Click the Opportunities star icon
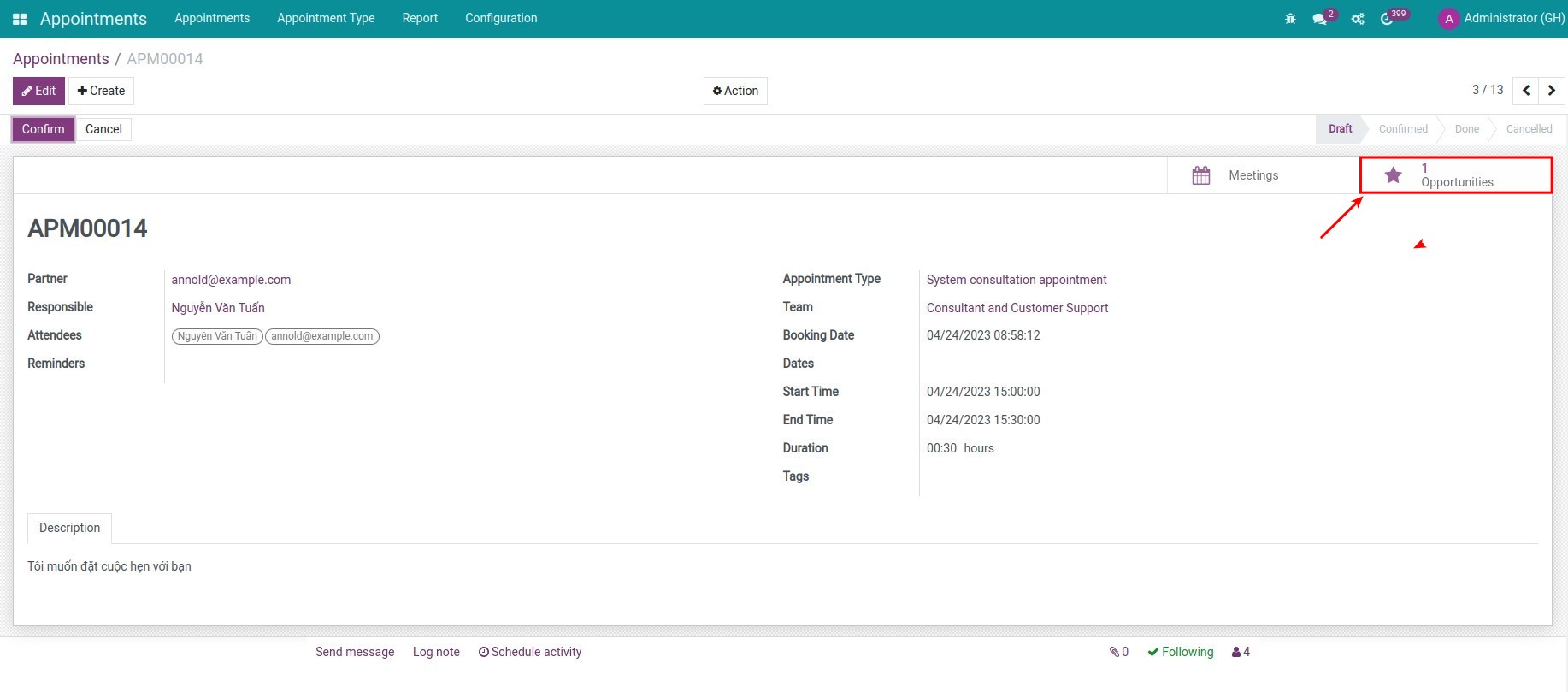This screenshot has height=692, width=1568. [1393, 175]
